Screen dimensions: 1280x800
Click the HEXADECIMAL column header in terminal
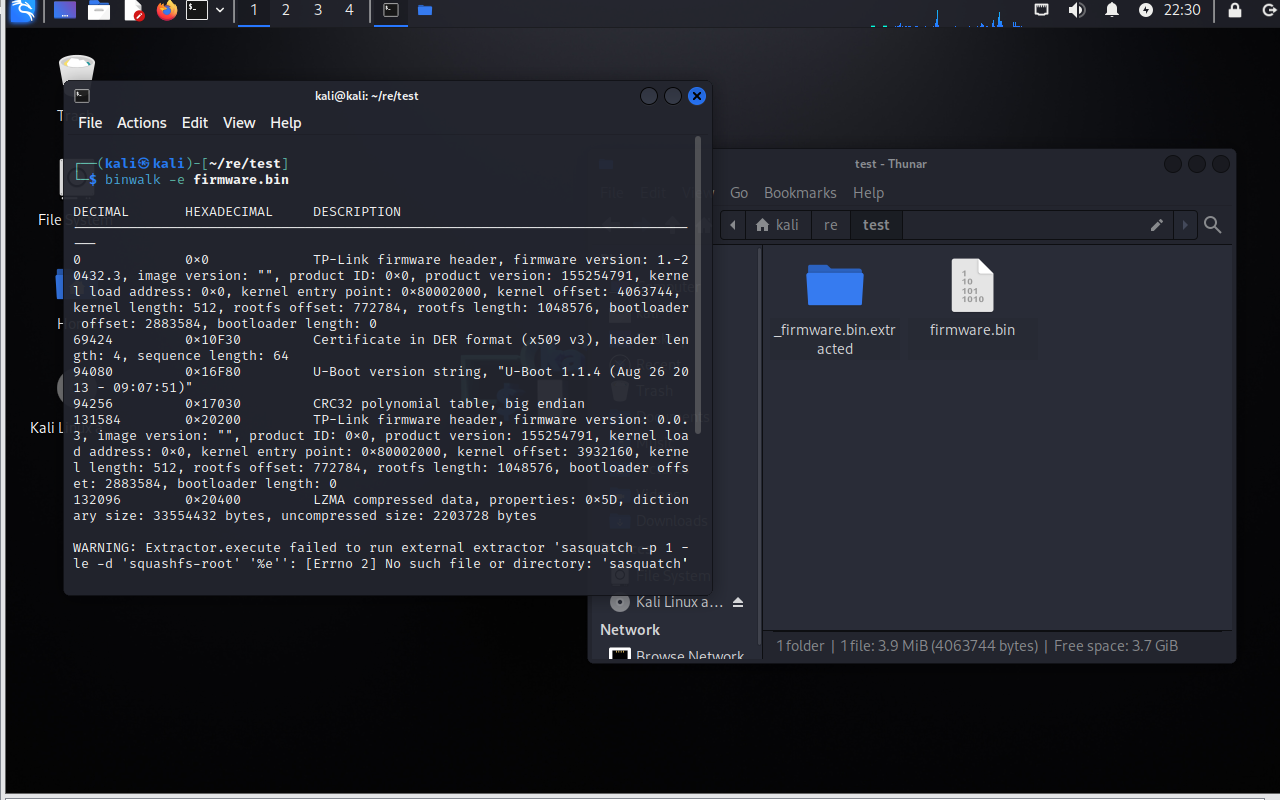(229, 212)
